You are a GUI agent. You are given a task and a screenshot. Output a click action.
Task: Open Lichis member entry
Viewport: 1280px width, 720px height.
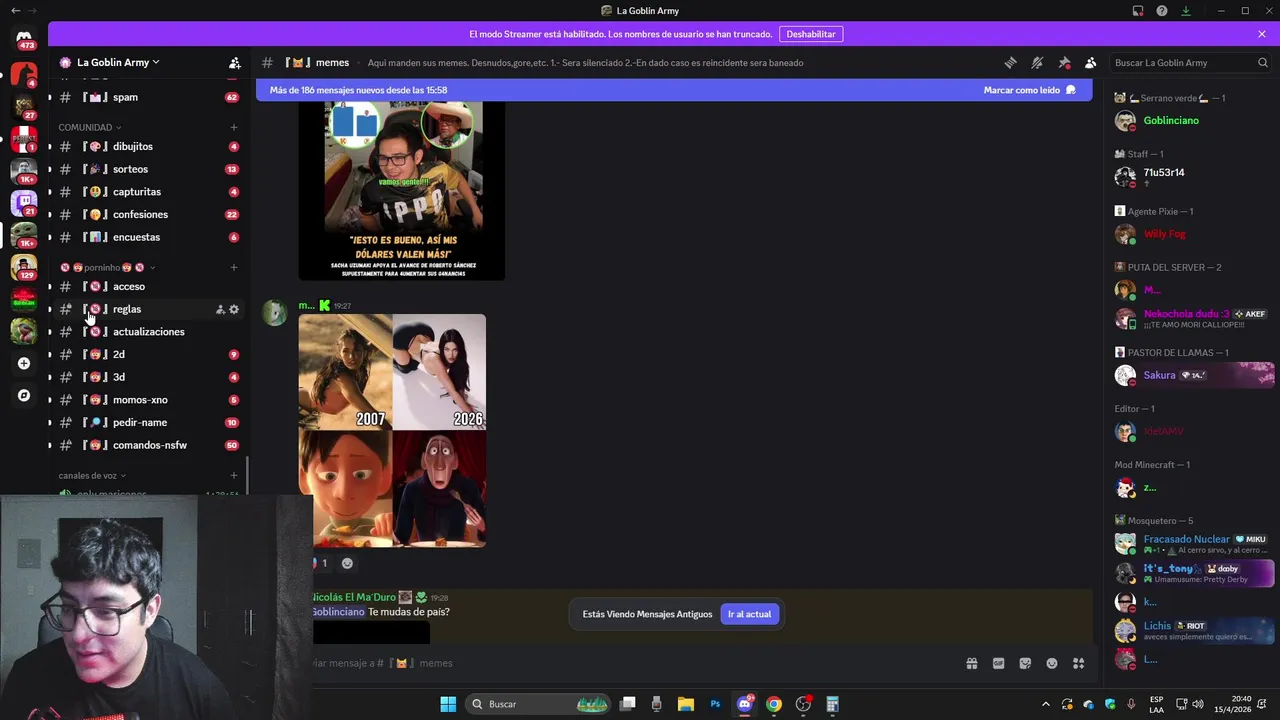1192,630
